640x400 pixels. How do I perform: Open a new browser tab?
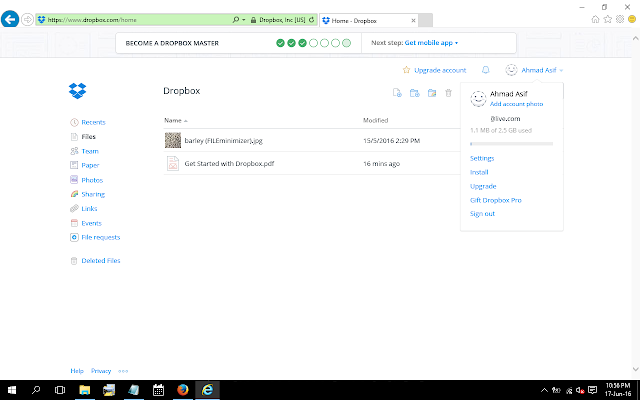[x=425, y=20]
